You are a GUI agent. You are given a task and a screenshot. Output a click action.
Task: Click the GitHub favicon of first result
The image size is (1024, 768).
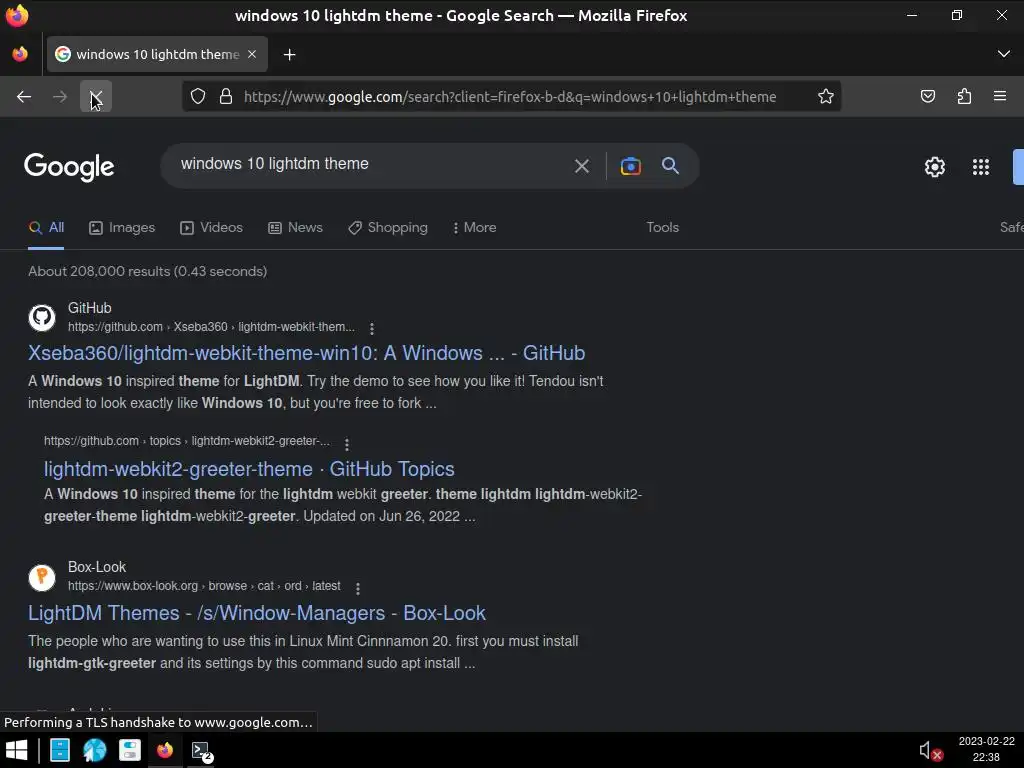[x=42, y=317]
